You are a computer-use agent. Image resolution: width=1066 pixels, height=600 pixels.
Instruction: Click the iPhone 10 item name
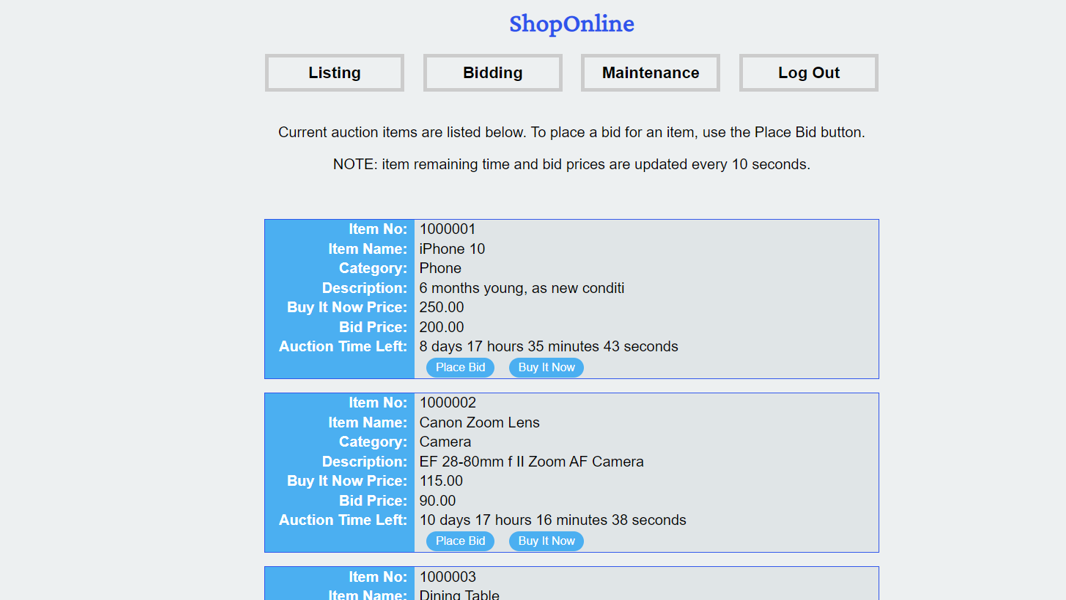click(x=452, y=248)
